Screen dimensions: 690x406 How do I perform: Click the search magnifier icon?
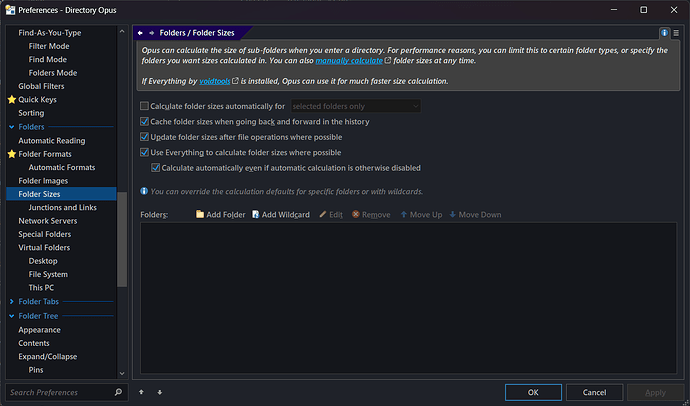pyautogui.click(x=118, y=392)
